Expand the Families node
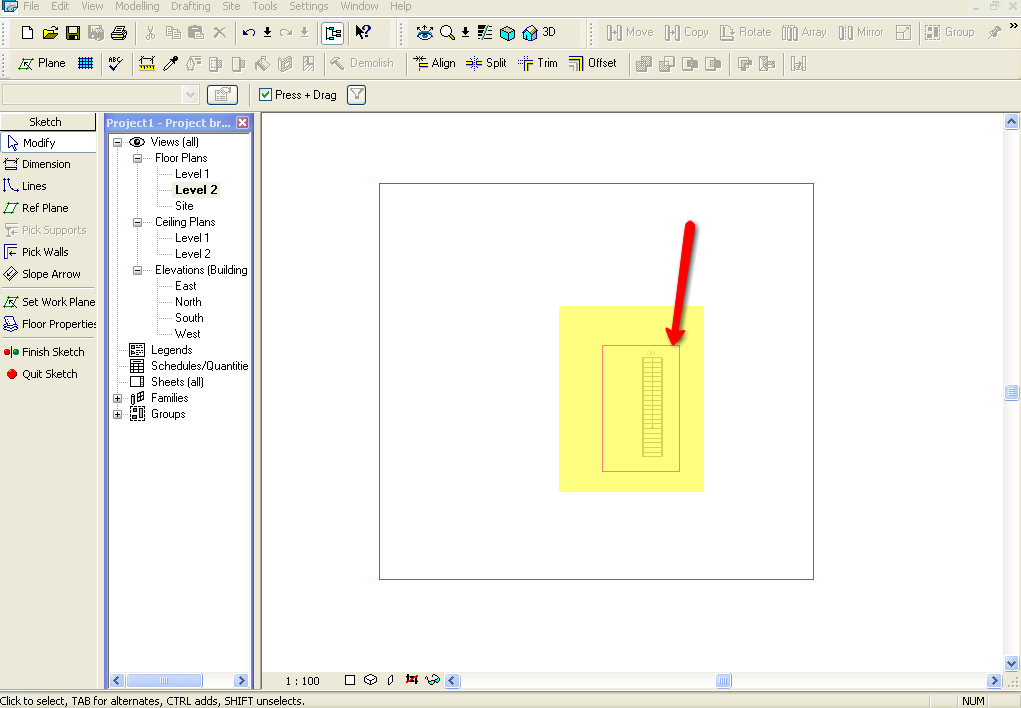1021x708 pixels. (x=118, y=398)
